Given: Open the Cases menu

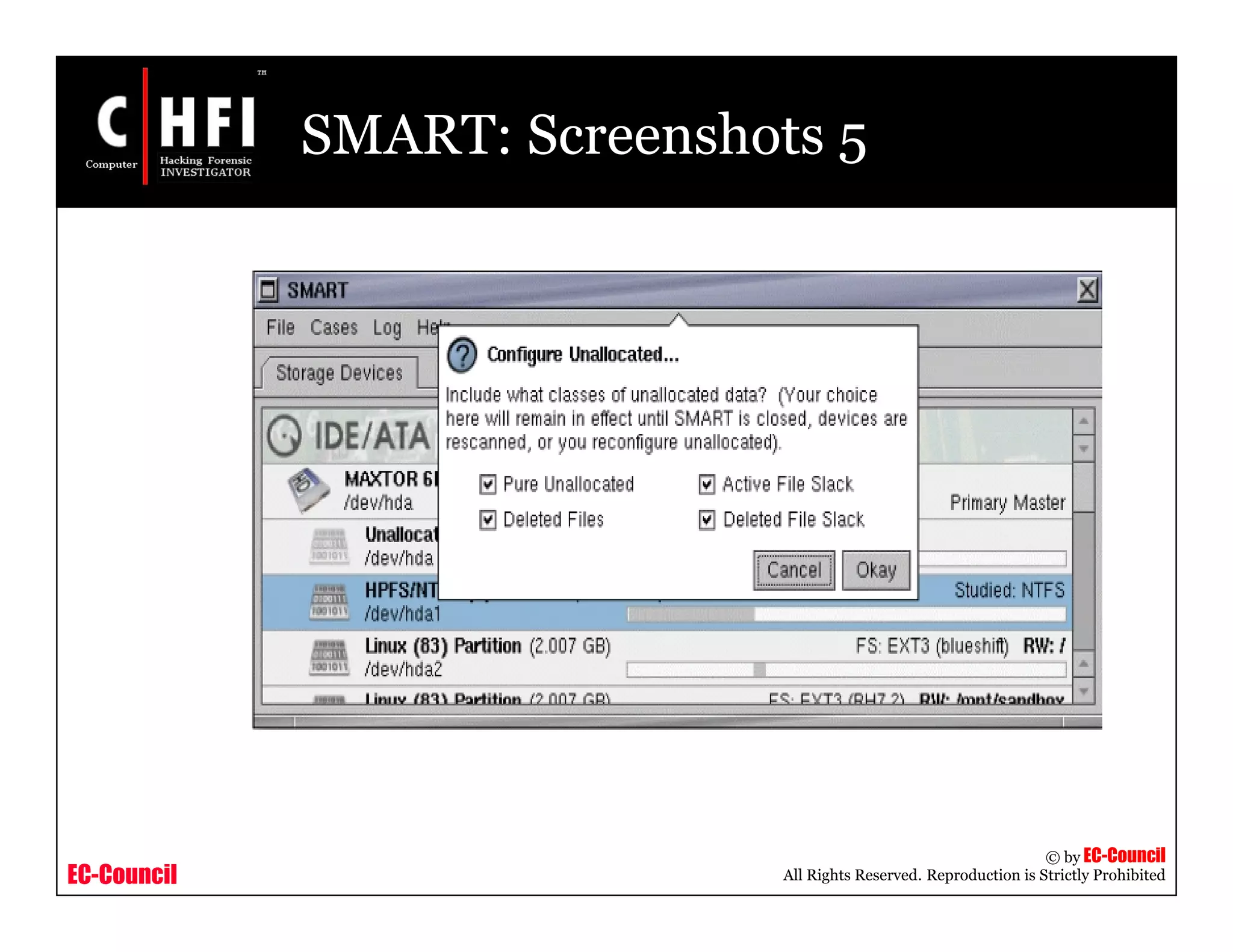Looking at the screenshot, I should (x=334, y=327).
